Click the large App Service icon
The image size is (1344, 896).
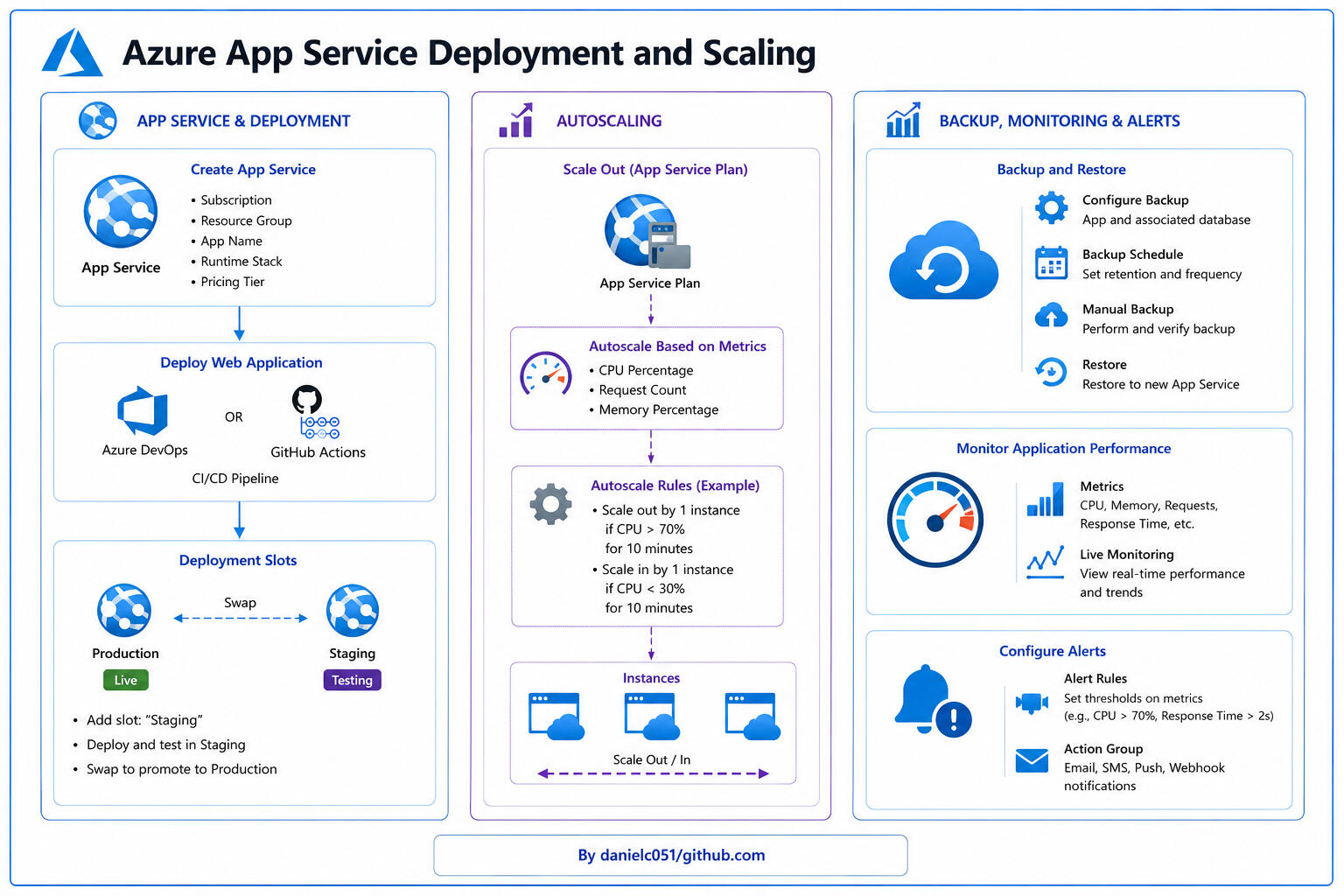point(121,211)
